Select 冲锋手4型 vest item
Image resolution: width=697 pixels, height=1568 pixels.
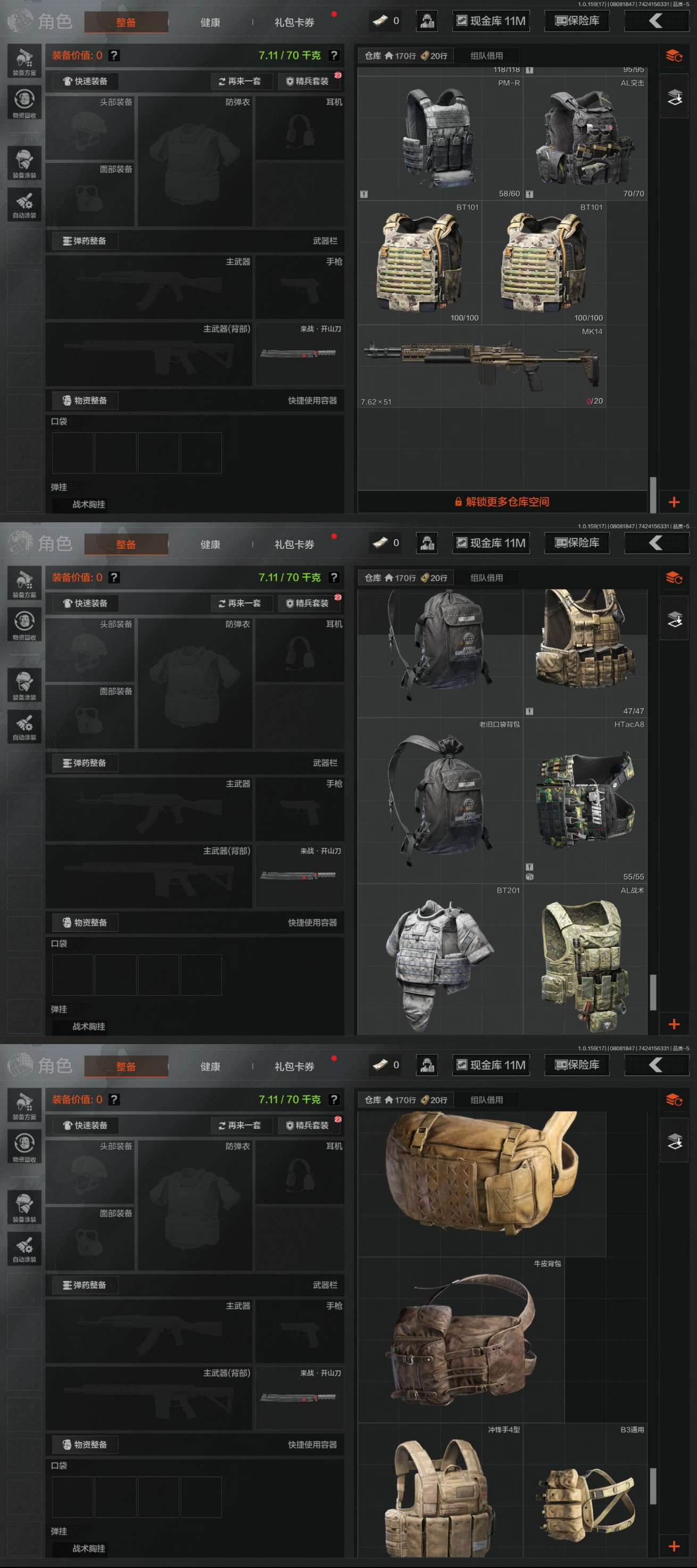[x=440, y=1490]
